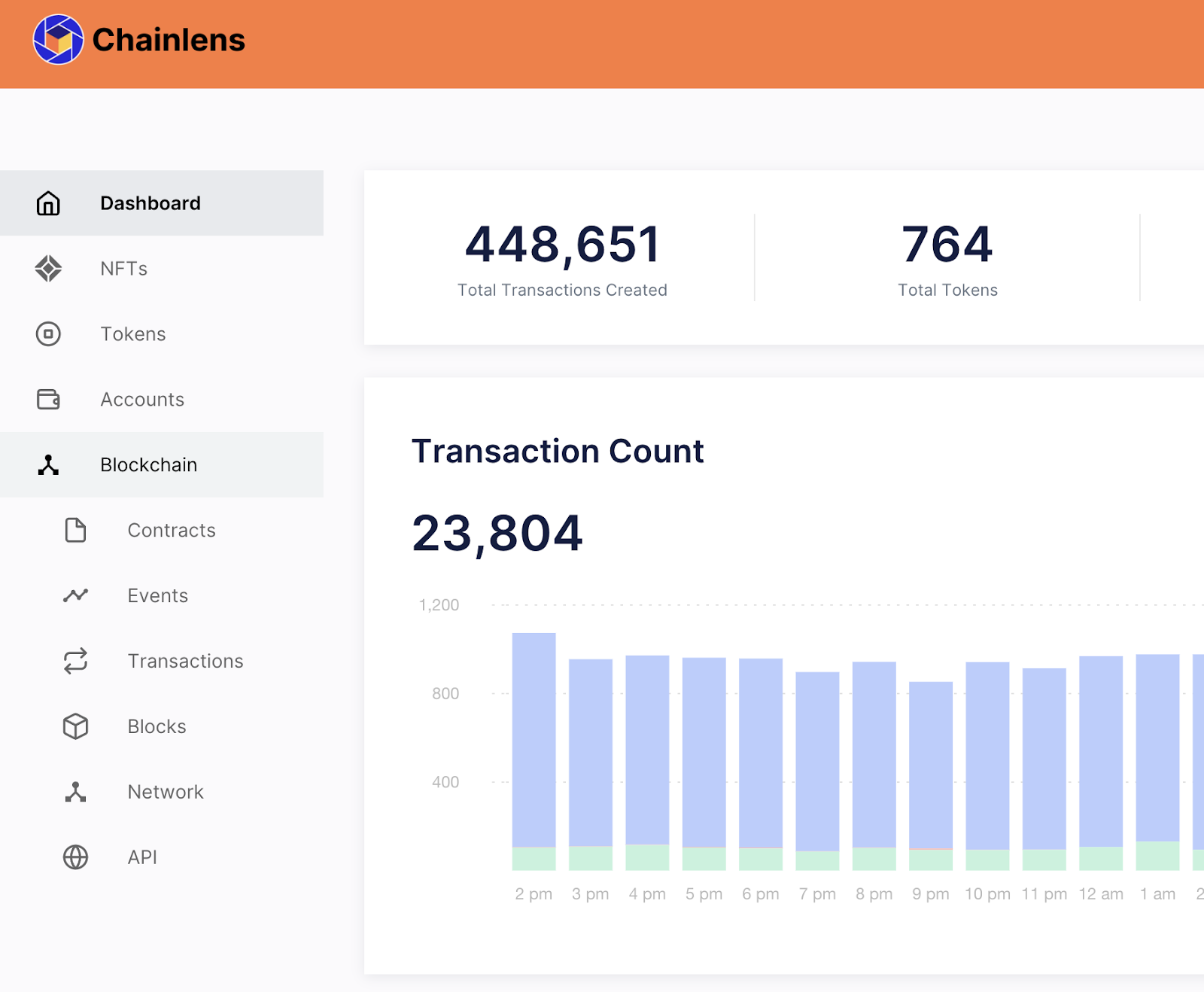Viewport: 1204px width, 992px height.
Task: Open the Accounts page
Action: (142, 400)
